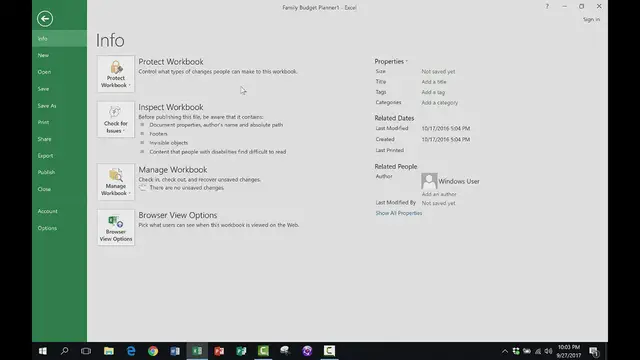The height and width of the screenshot is (360, 640).
Task: Choose Save As in the backstage menu
Action: (60, 106)
